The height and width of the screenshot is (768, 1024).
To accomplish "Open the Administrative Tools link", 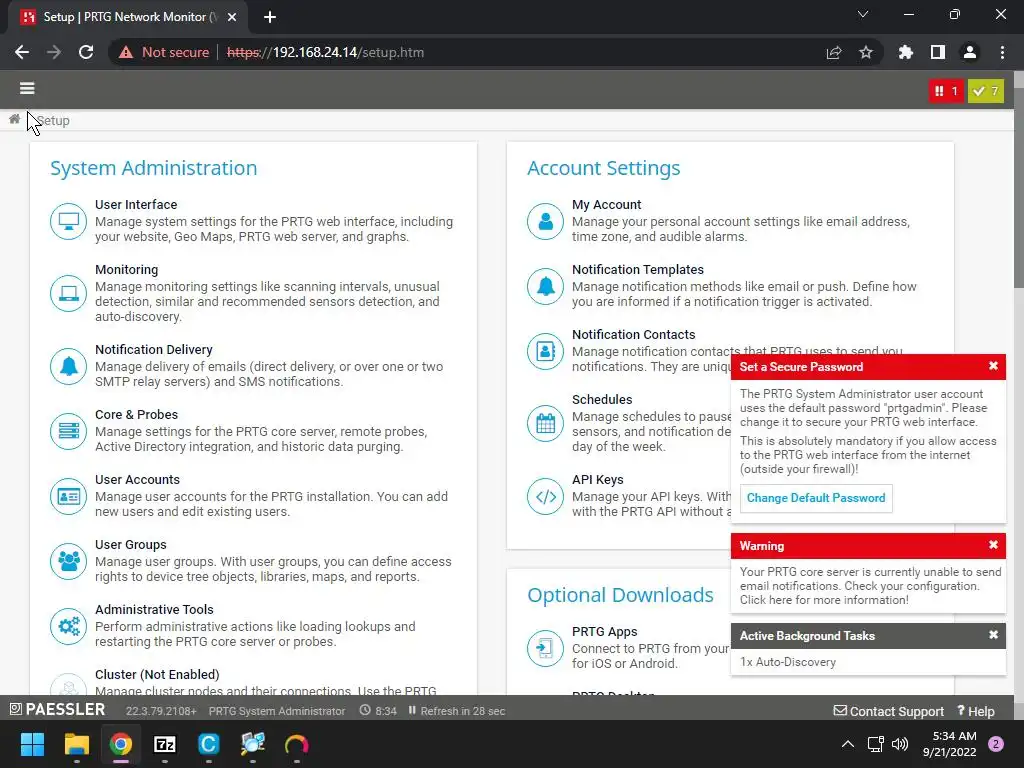I will click(x=154, y=609).
